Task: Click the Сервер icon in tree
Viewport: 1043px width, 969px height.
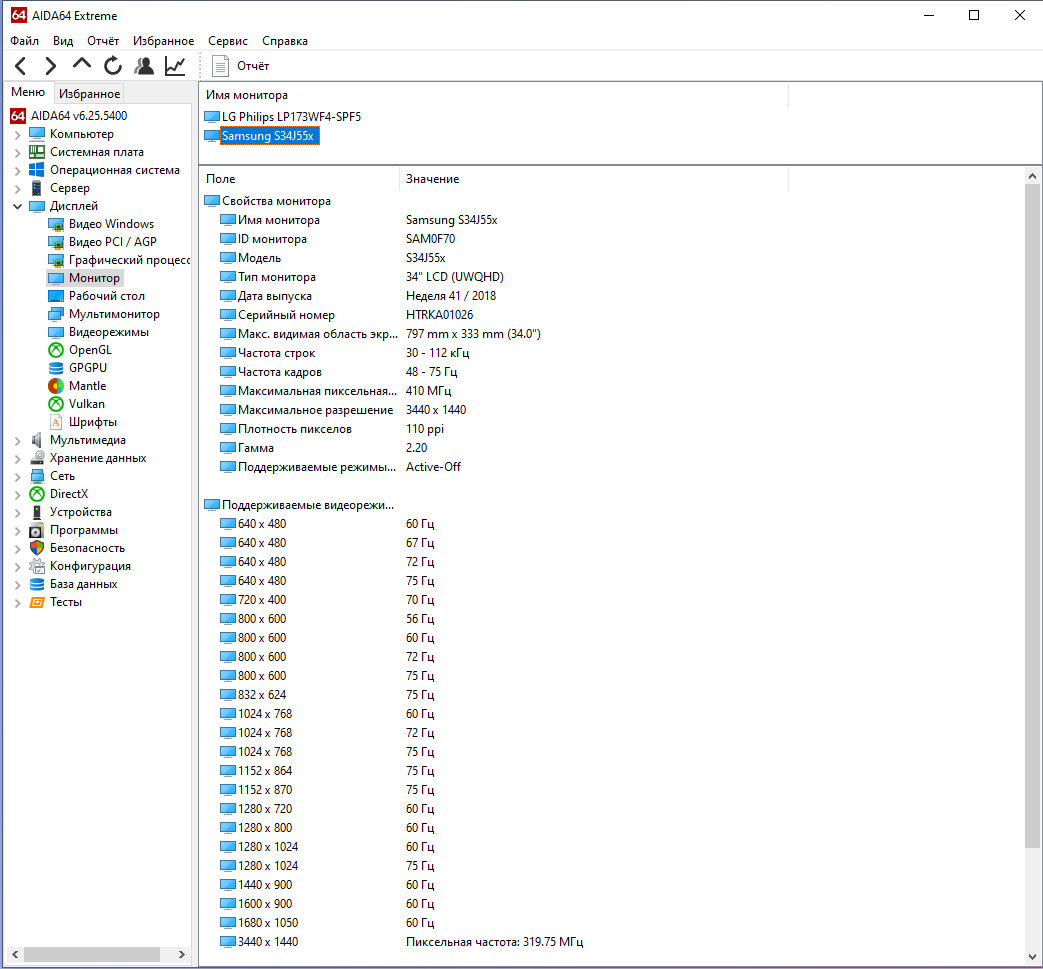Action: click(x=37, y=188)
